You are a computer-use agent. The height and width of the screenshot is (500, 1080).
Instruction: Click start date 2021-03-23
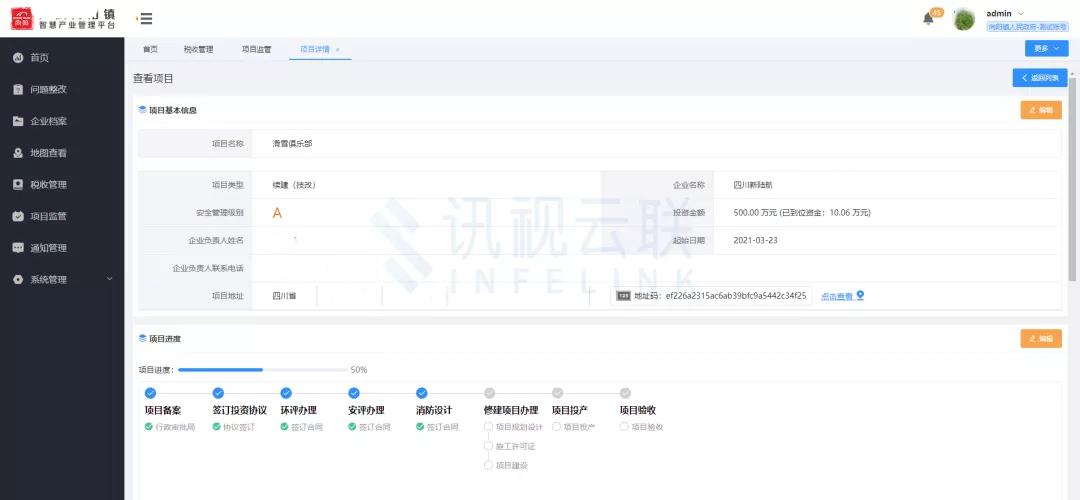[756, 240]
